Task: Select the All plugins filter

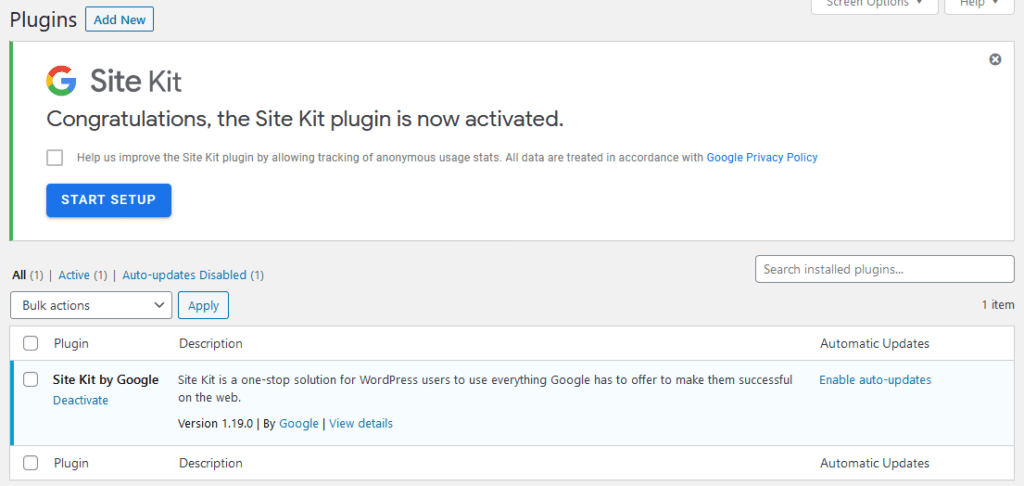Action: tap(19, 275)
